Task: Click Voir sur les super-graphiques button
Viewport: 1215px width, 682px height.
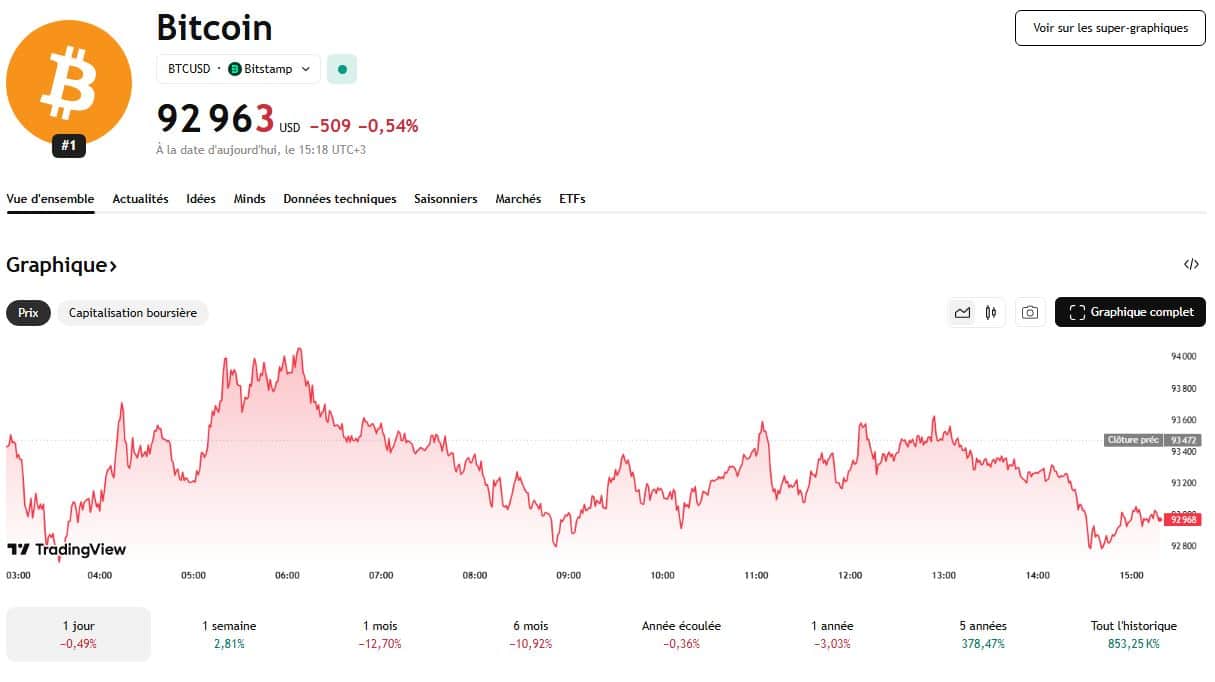Action: click(1110, 28)
